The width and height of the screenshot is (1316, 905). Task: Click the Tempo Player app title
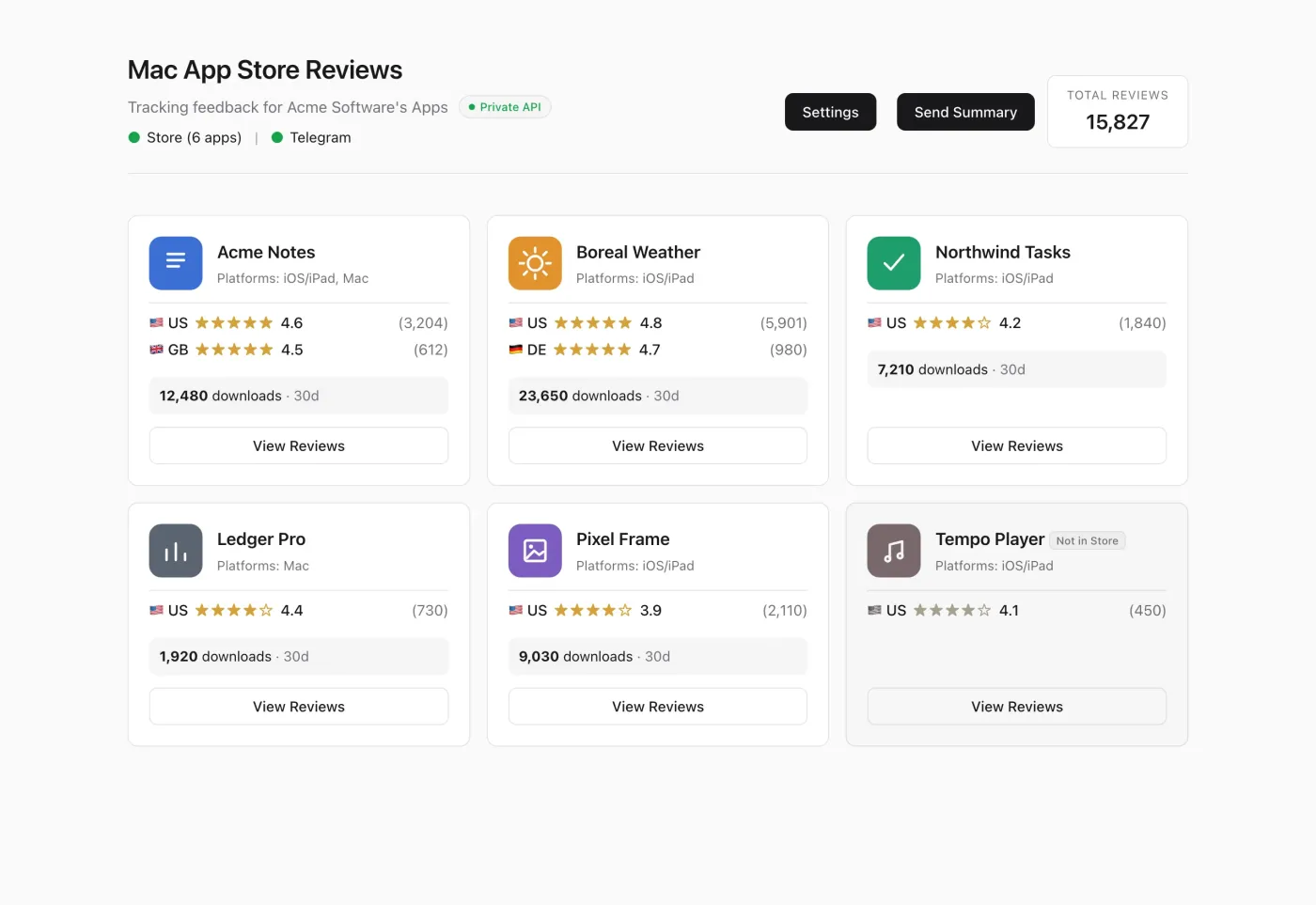990,539
